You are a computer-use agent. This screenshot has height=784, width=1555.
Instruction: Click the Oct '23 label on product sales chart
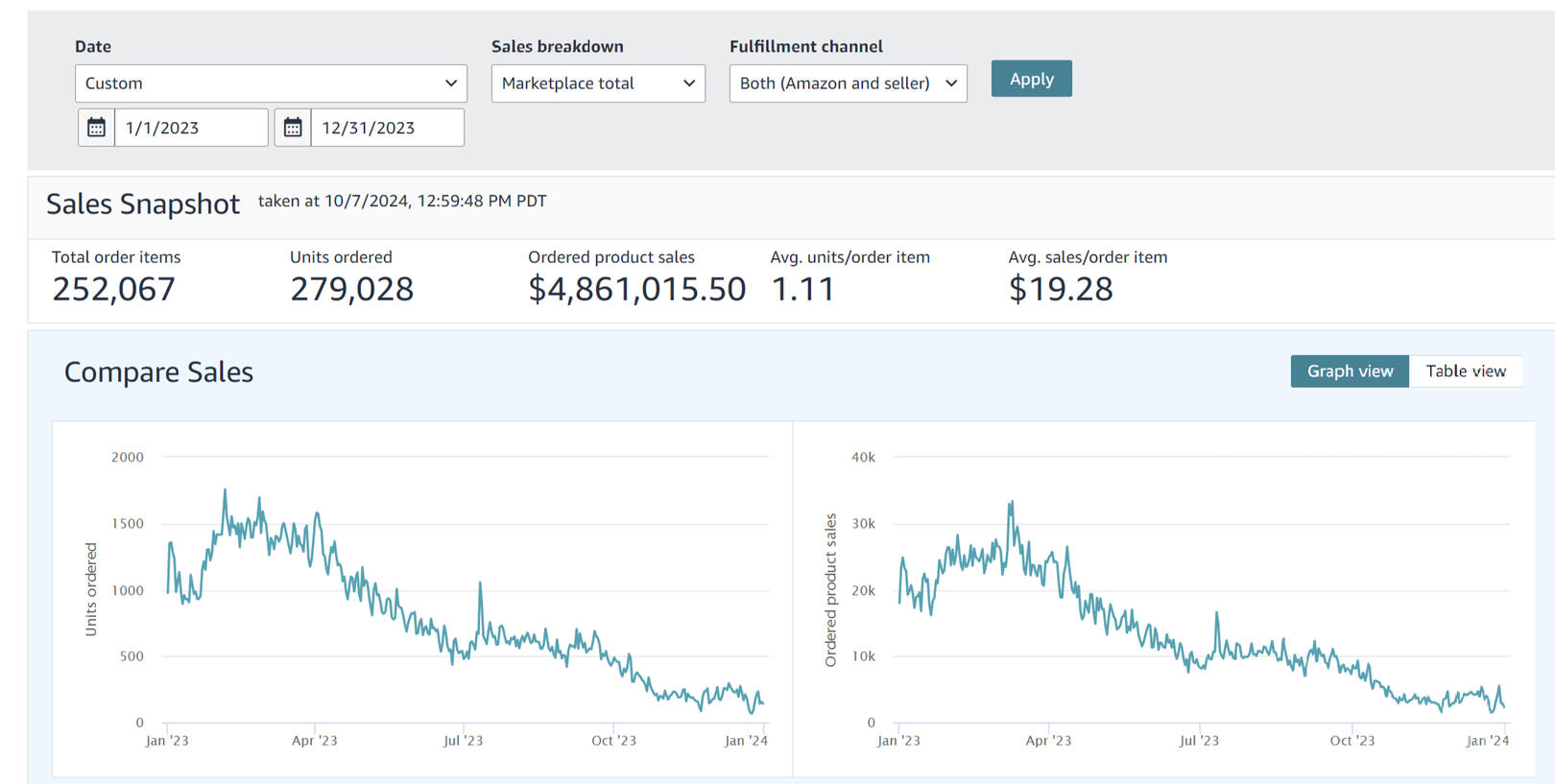tap(1352, 741)
